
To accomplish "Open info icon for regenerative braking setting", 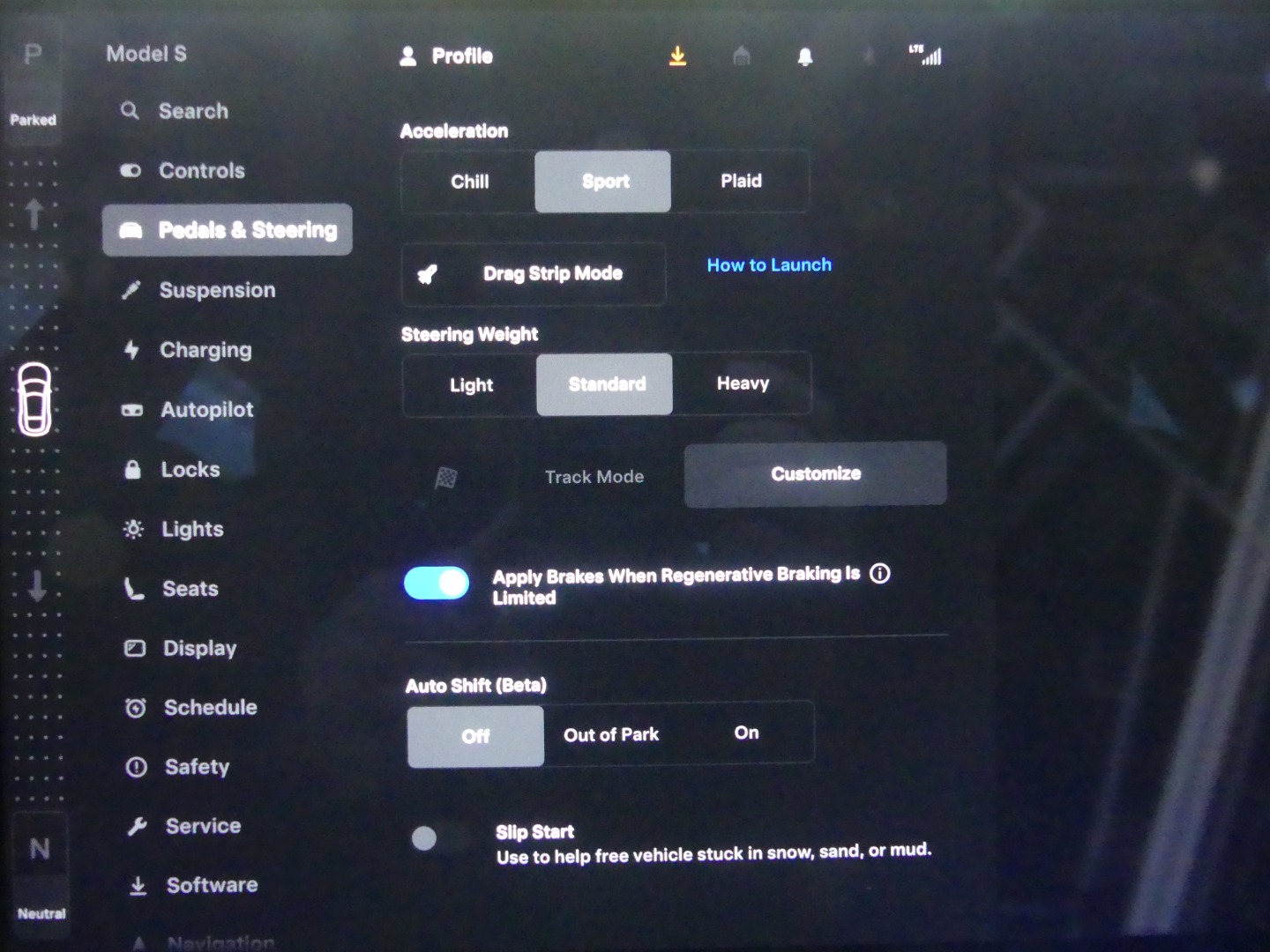I will point(879,574).
